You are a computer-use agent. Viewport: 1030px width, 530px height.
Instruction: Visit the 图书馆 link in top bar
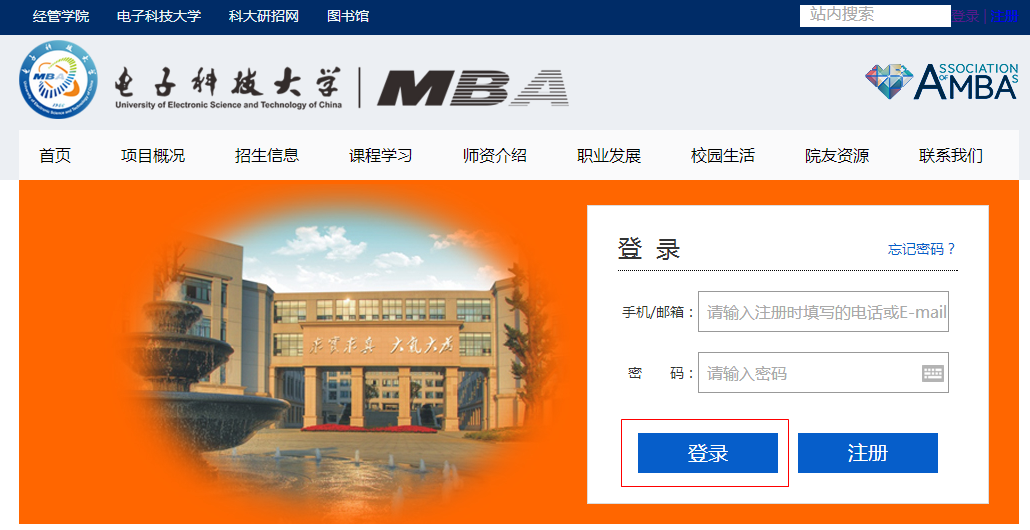coord(348,16)
